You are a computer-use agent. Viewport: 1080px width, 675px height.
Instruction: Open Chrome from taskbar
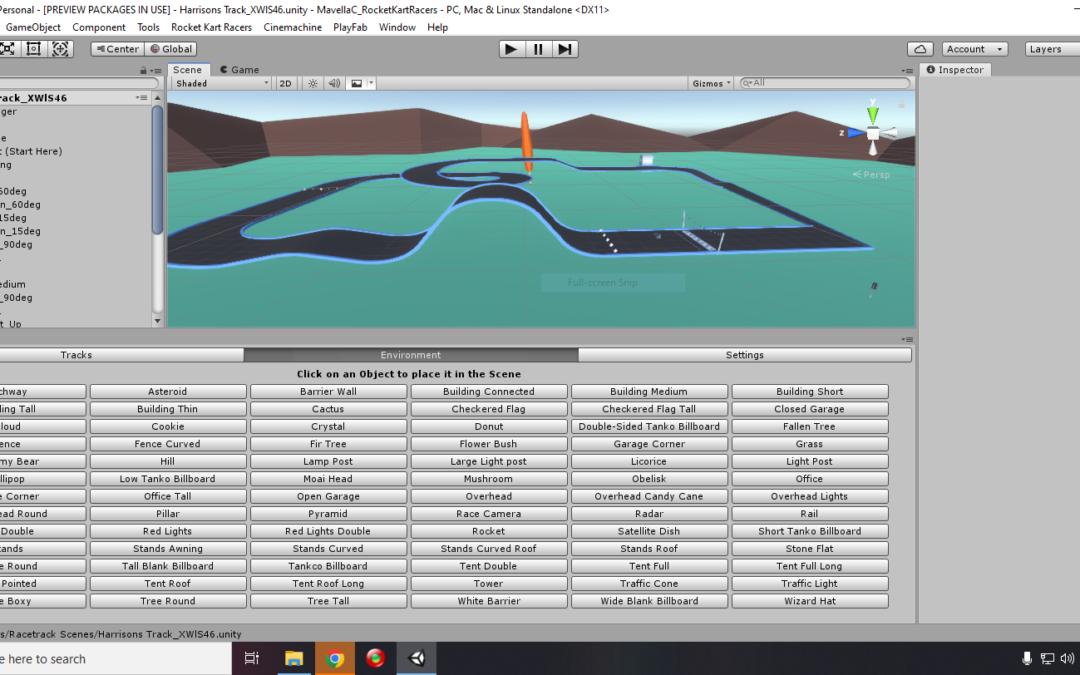(335, 658)
